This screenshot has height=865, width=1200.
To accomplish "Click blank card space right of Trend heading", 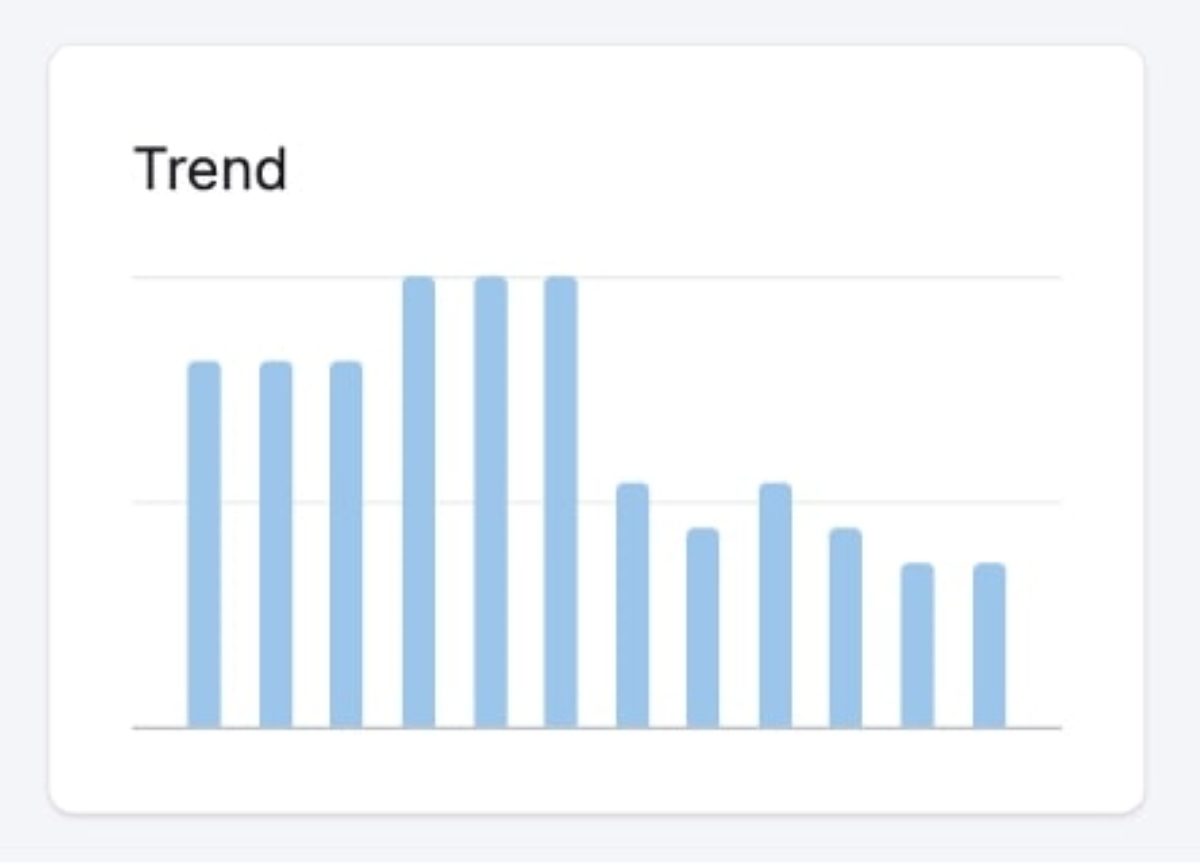I will pos(700,169).
